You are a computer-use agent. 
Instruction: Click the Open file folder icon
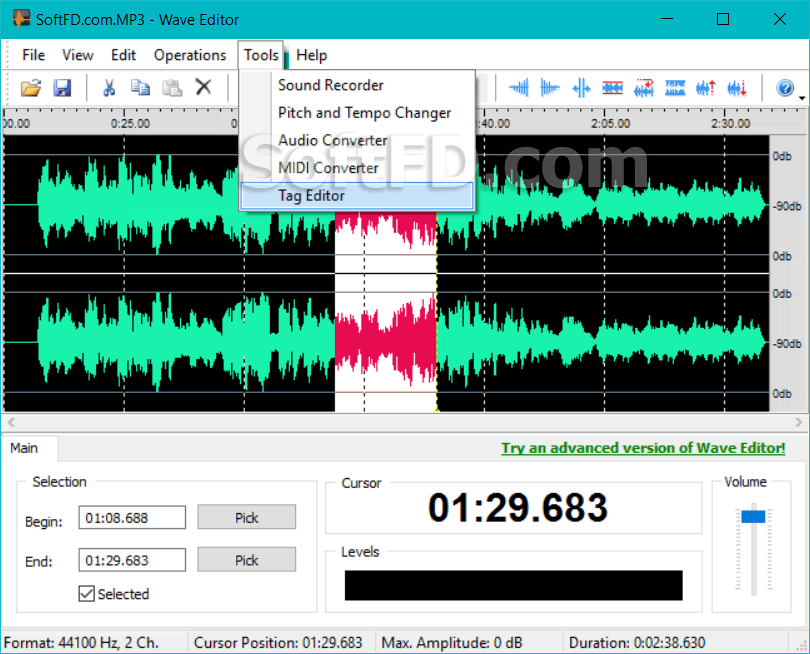pos(31,88)
